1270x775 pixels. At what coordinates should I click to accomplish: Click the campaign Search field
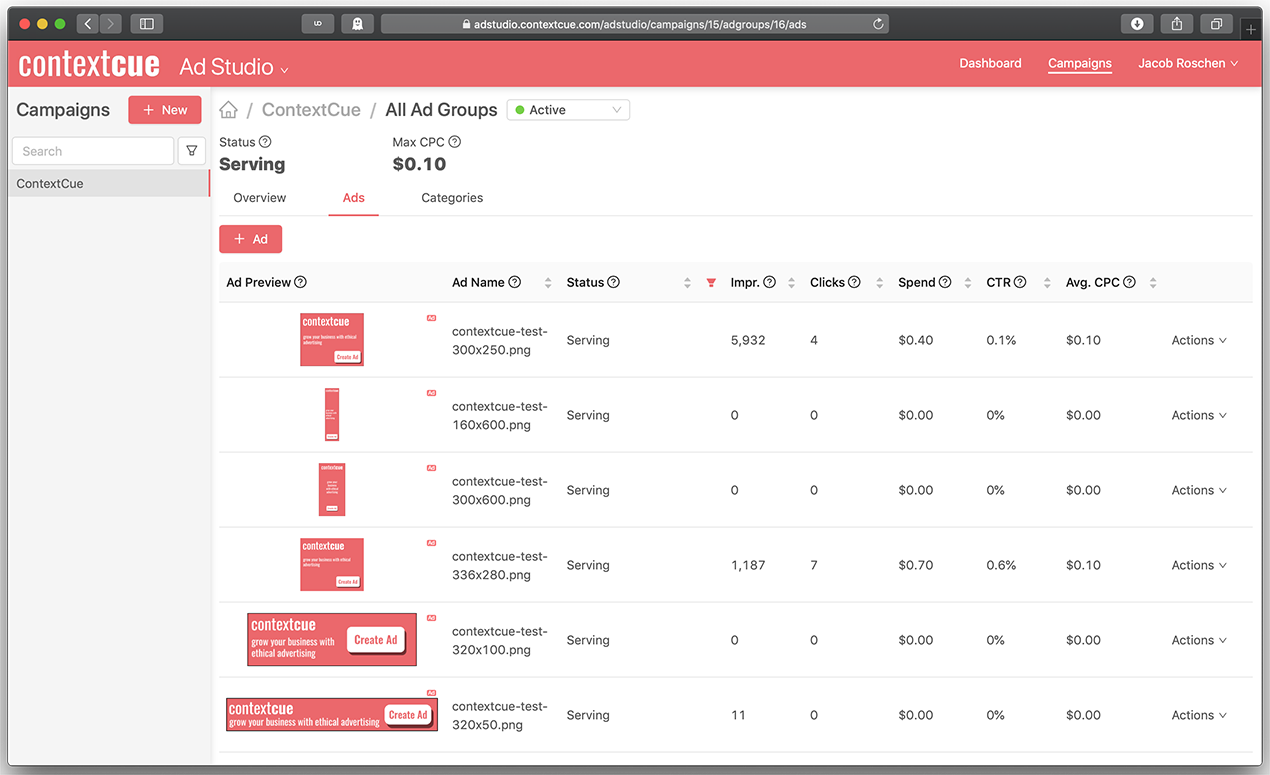[93, 151]
